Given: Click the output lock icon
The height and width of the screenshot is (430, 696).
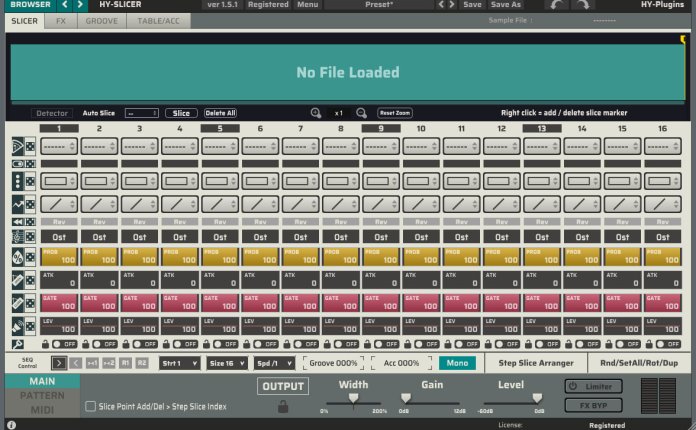Looking at the screenshot, I should pos(283,406).
